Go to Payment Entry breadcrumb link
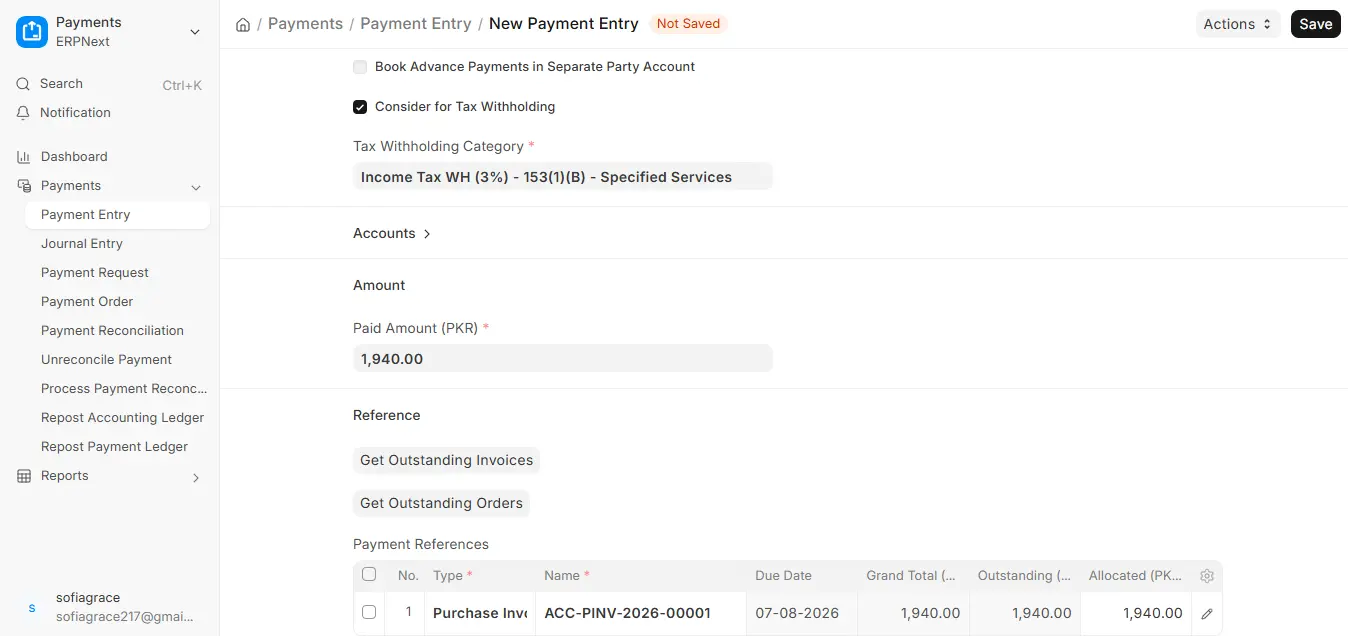Viewport: 1348px width, 636px height. click(416, 24)
